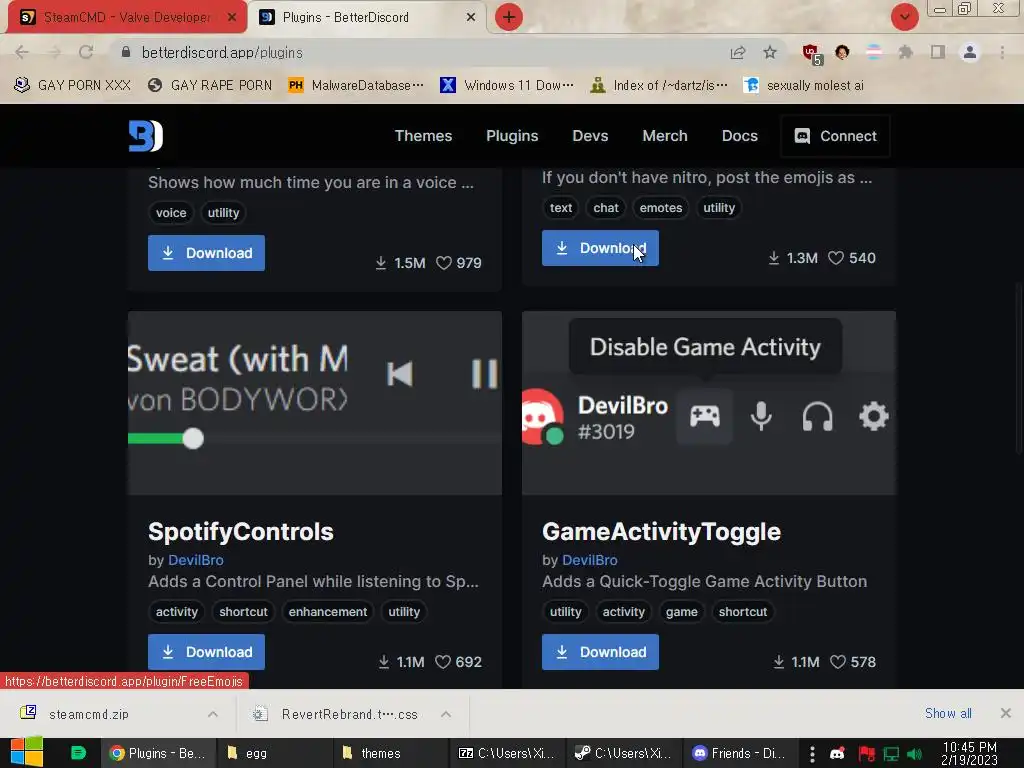Click the volume tray icon
The width and height of the screenshot is (1024, 768).
pyautogui.click(x=914, y=754)
